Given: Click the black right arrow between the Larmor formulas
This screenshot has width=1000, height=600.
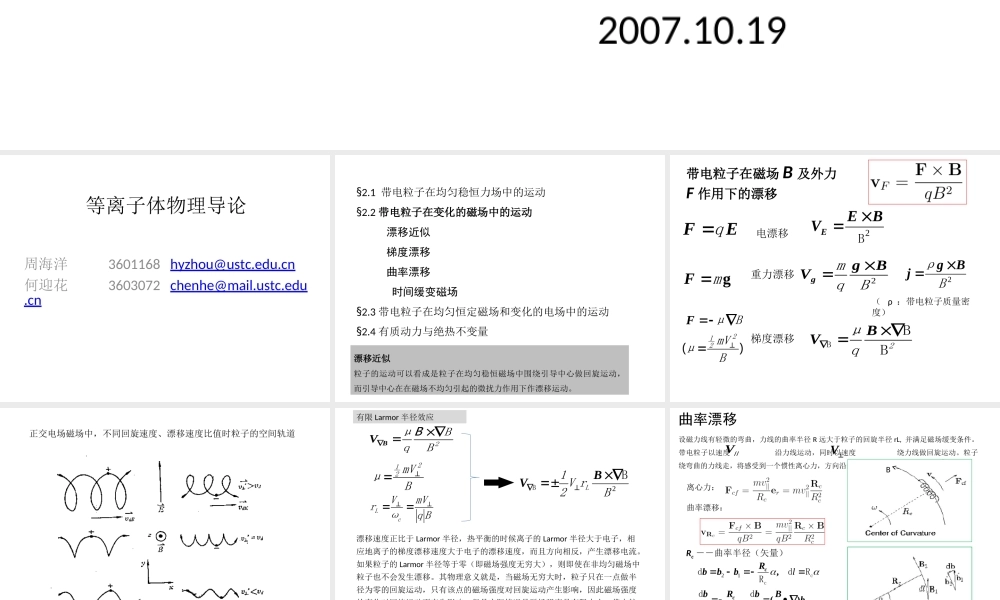Looking at the screenshot, I should point(499,483).
